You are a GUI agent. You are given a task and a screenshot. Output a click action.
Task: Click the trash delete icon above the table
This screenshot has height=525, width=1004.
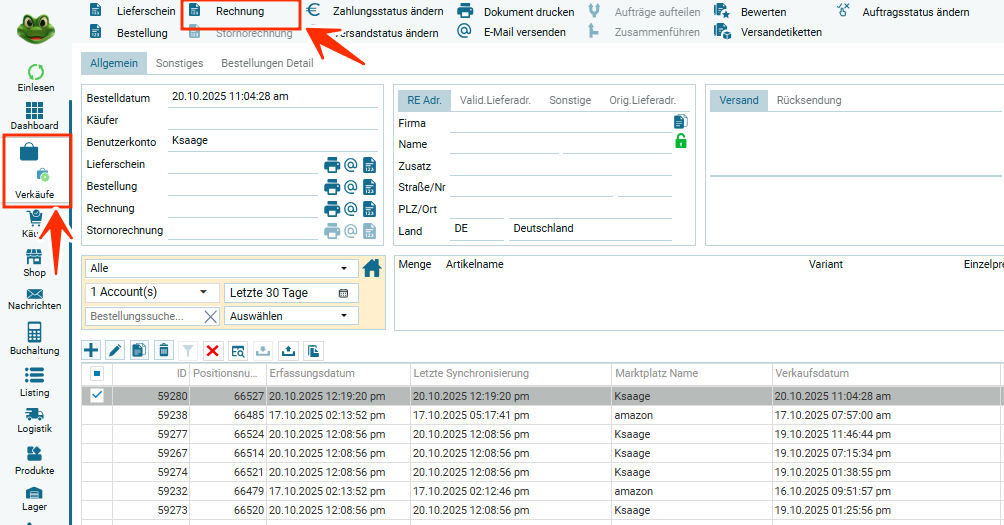point(164,350)
